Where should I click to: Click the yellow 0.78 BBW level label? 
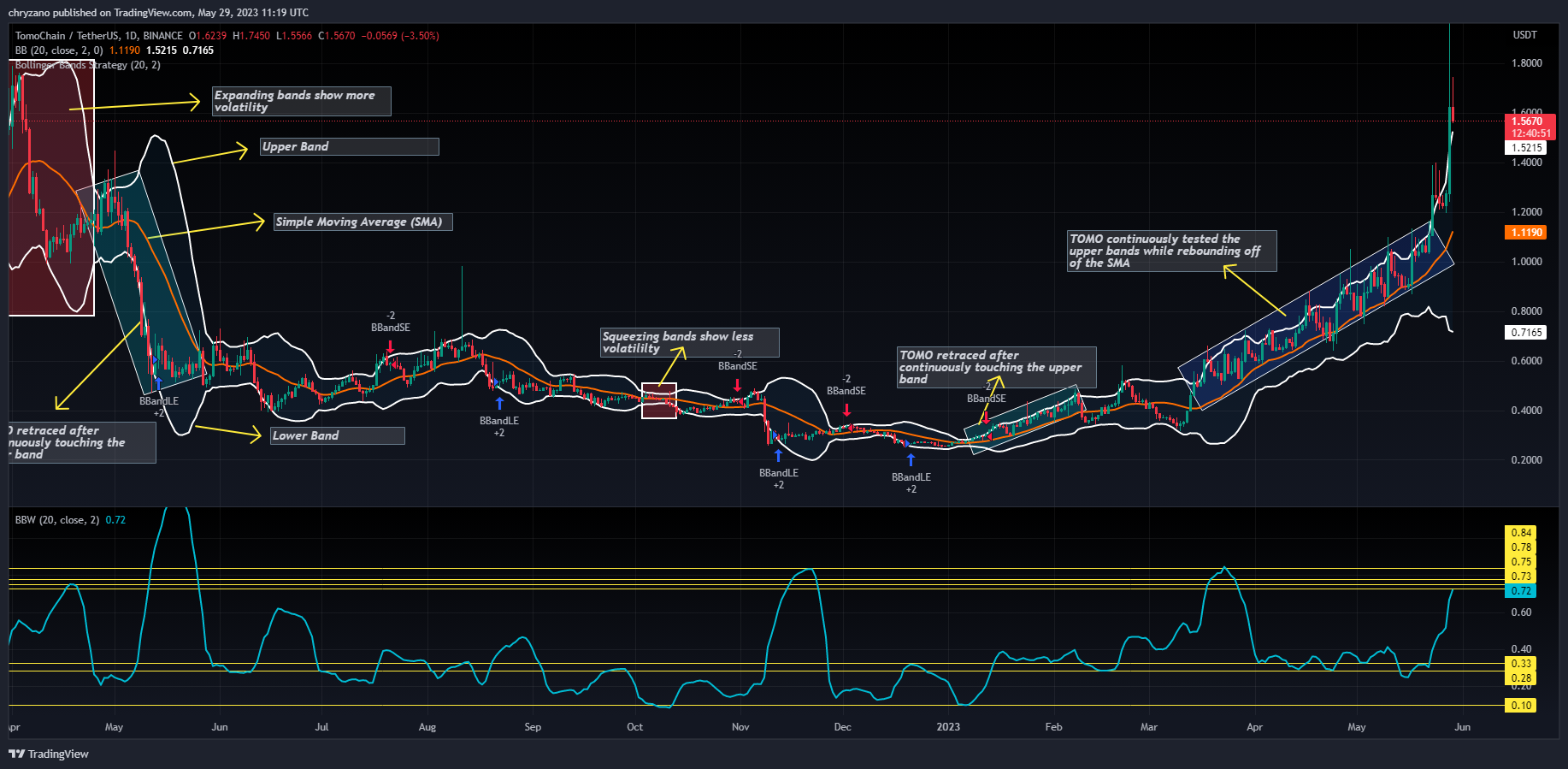(x=1521, y=547)
